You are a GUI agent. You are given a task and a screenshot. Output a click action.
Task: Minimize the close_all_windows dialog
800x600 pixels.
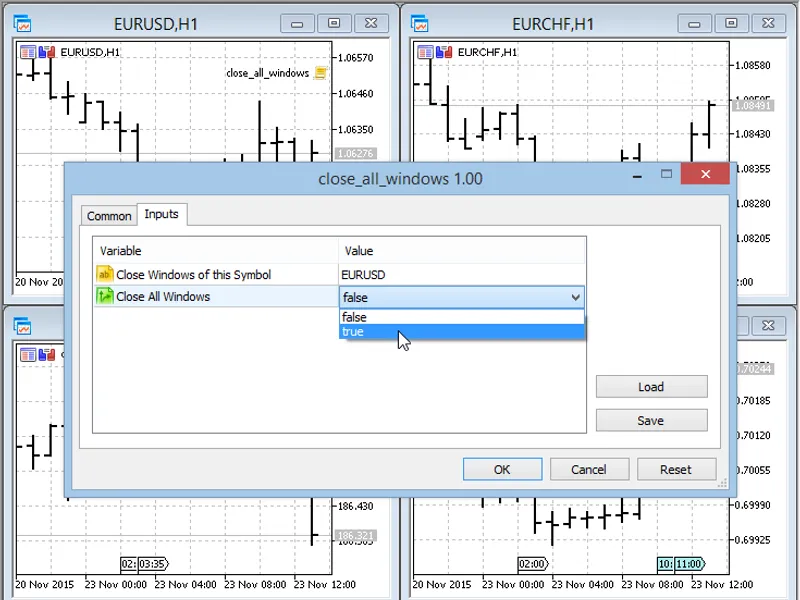[x=637, y=175]
